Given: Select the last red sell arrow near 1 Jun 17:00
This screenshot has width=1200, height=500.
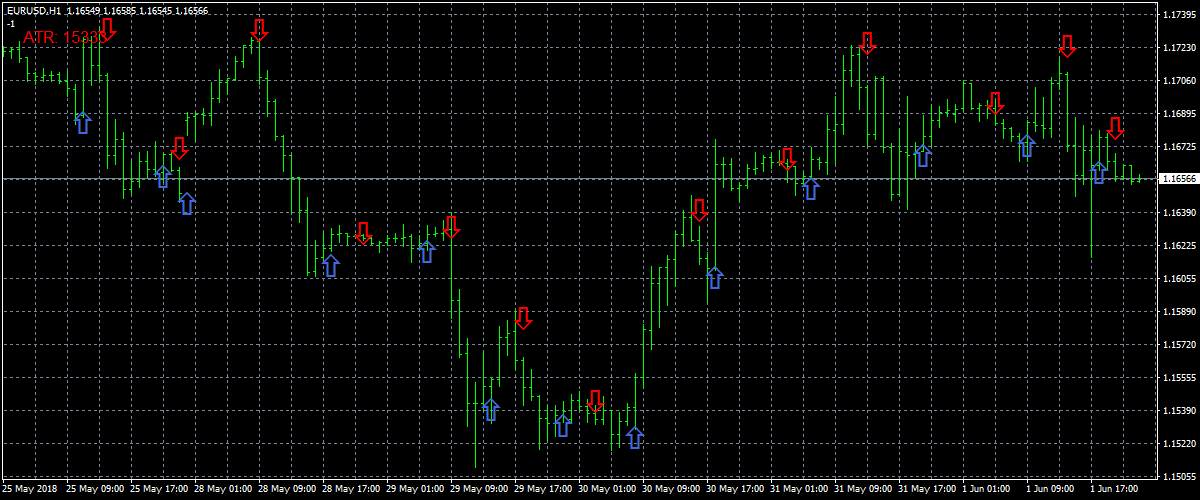Looking at the screenshot, I should point(1115,128).
